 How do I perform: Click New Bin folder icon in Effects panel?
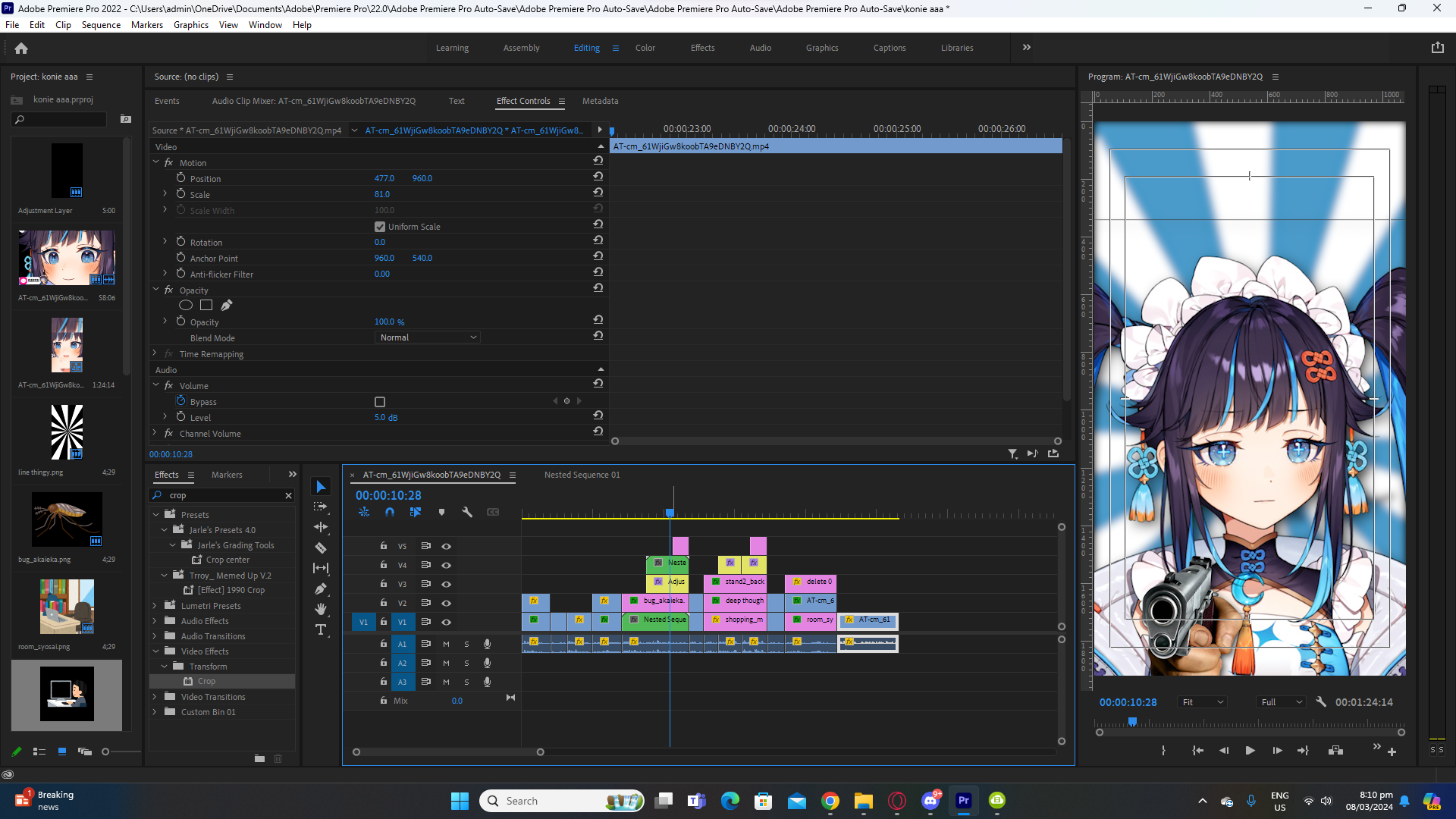(x=259, y=758)
